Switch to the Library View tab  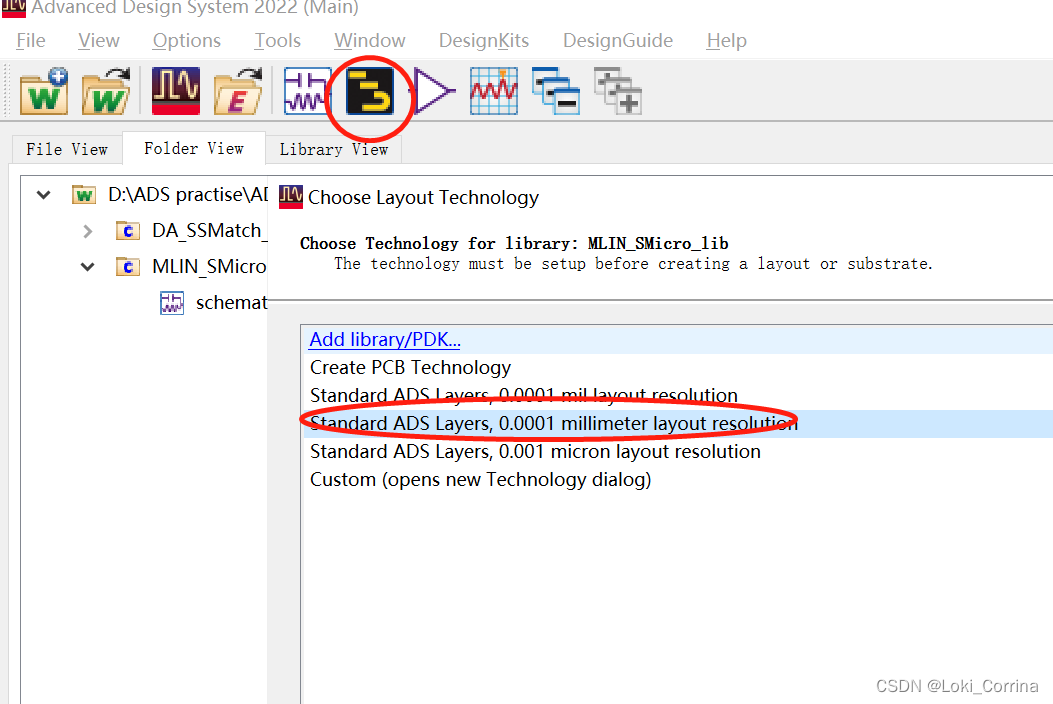334,149
